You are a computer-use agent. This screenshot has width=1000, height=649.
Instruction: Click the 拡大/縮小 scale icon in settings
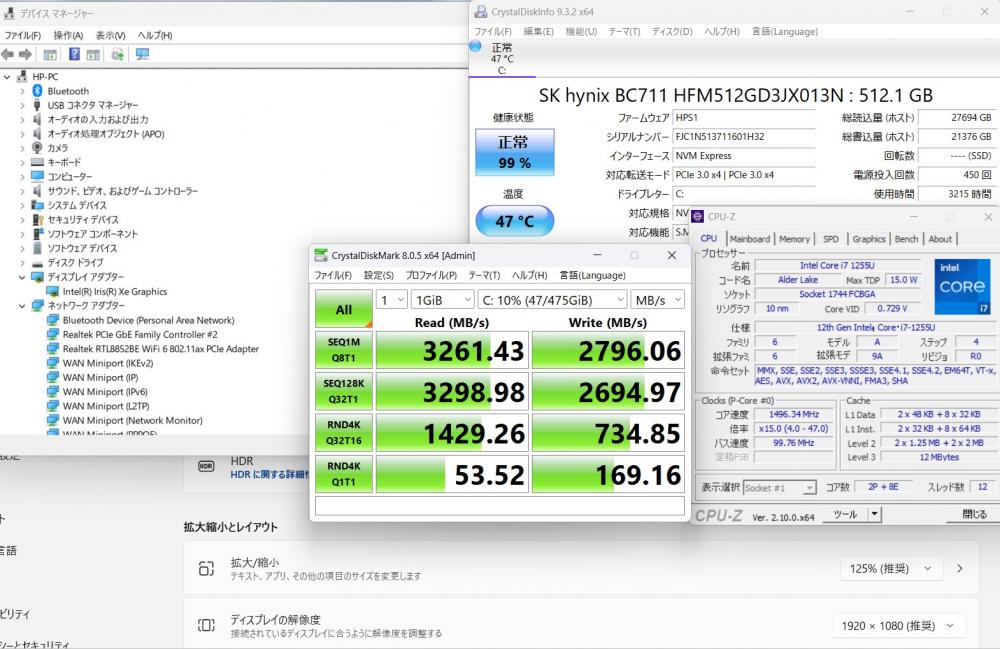point(206,569)
